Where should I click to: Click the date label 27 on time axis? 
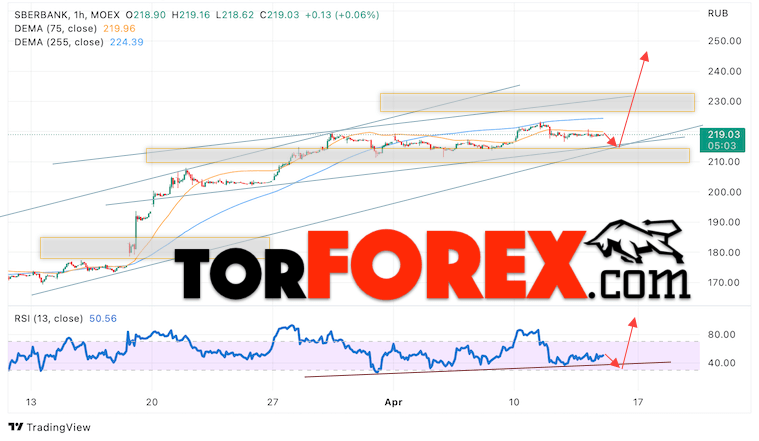click(273, 402)
